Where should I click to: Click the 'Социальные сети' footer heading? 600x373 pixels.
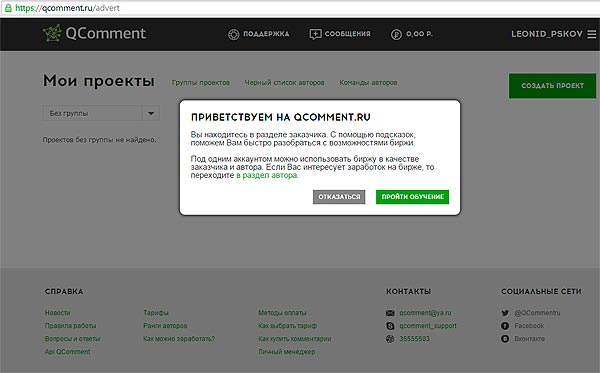point(541,292)
